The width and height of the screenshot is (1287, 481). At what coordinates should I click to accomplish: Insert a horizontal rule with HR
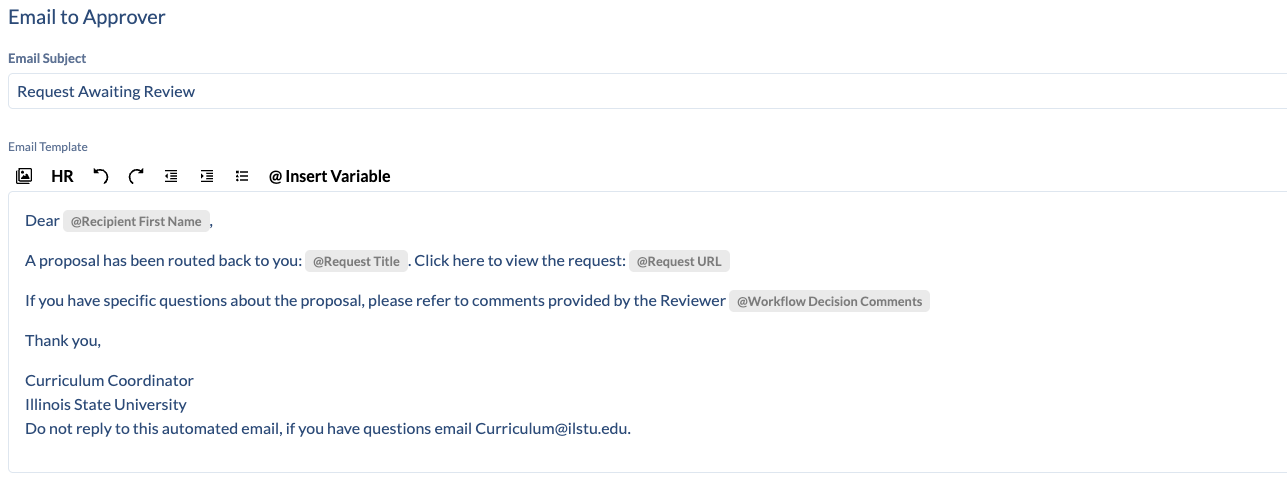tap(62, 176)
